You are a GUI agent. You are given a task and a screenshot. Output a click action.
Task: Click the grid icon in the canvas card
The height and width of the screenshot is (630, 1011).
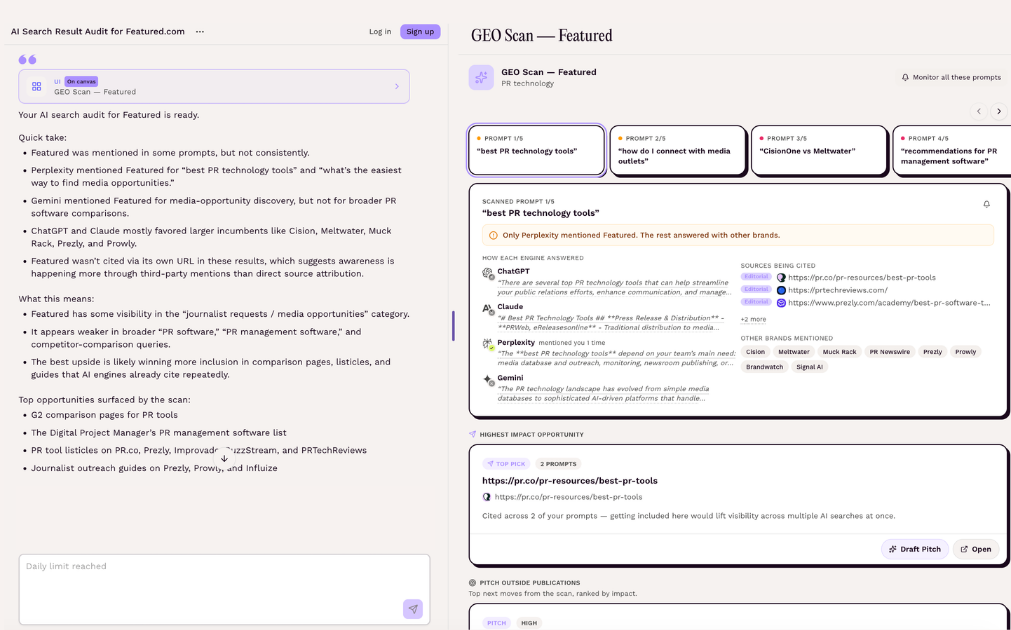pos(37,86)
